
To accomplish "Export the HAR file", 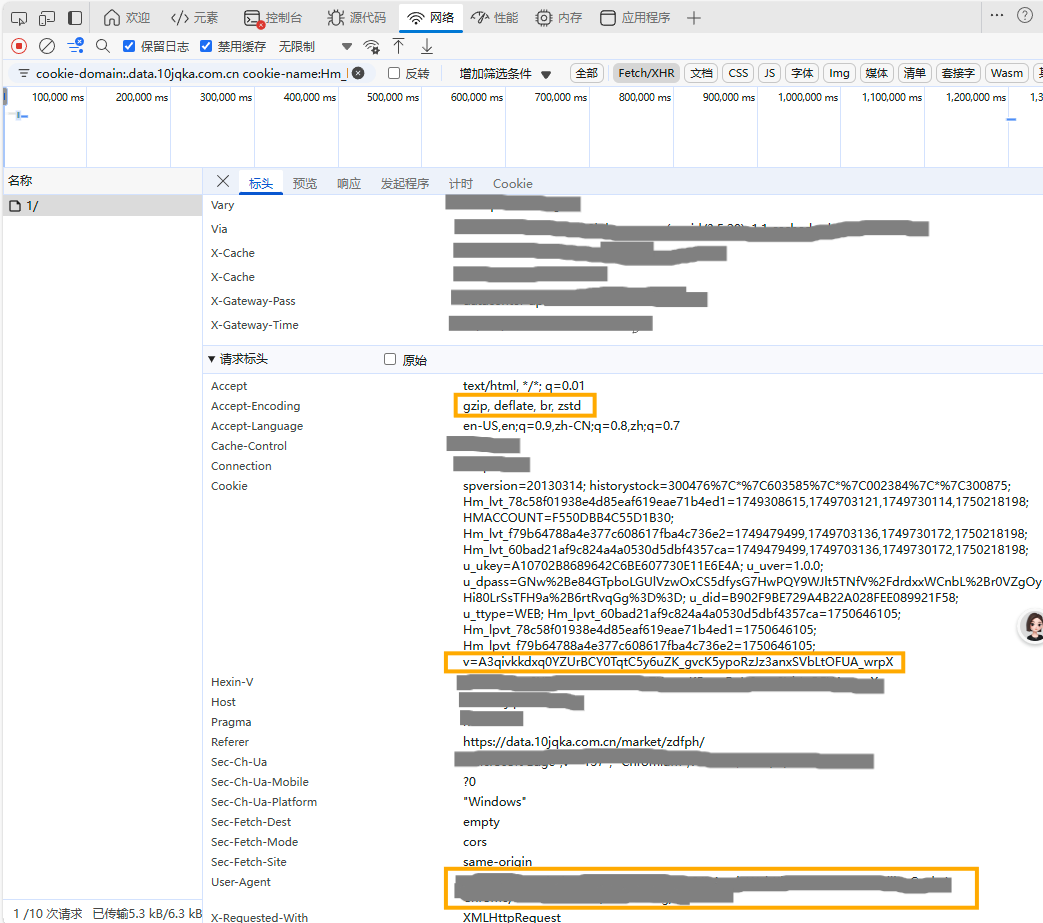I will click(426, 46).
